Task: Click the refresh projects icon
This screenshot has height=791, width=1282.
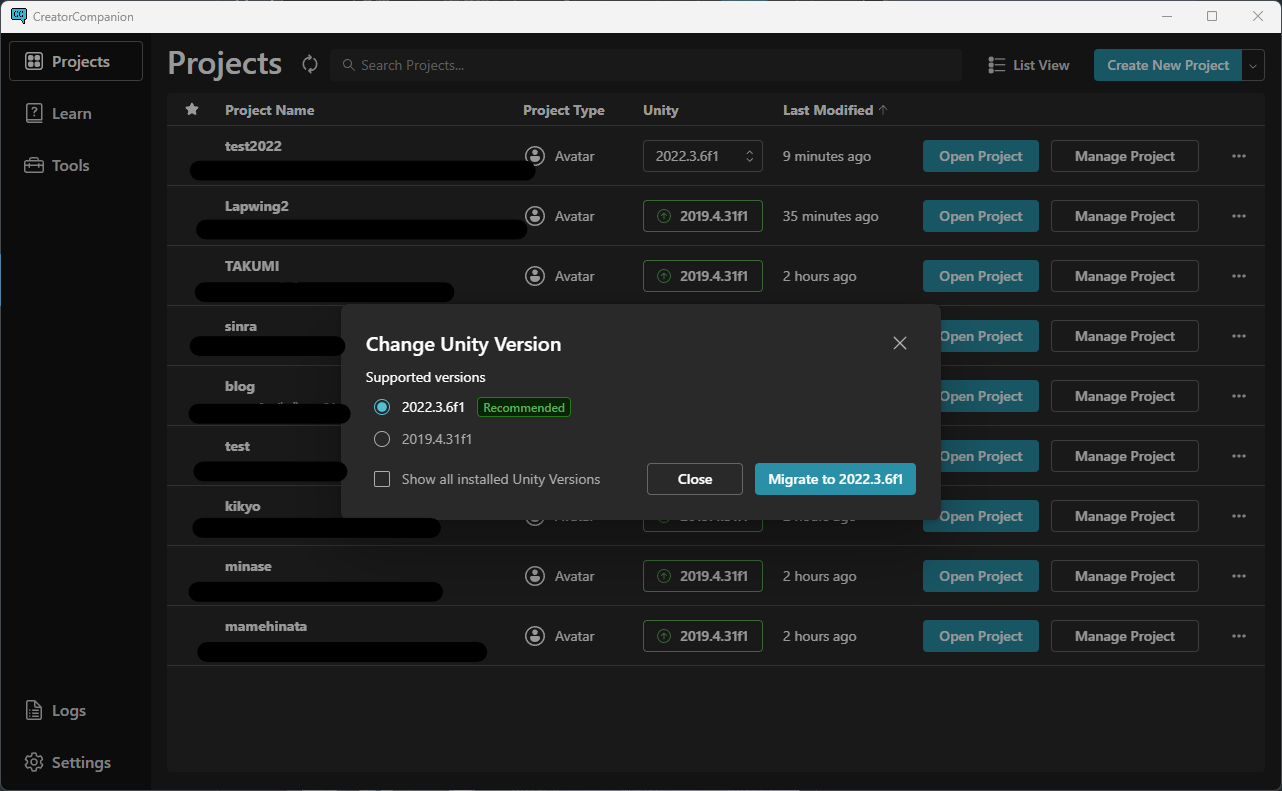Action: (310, 65)
